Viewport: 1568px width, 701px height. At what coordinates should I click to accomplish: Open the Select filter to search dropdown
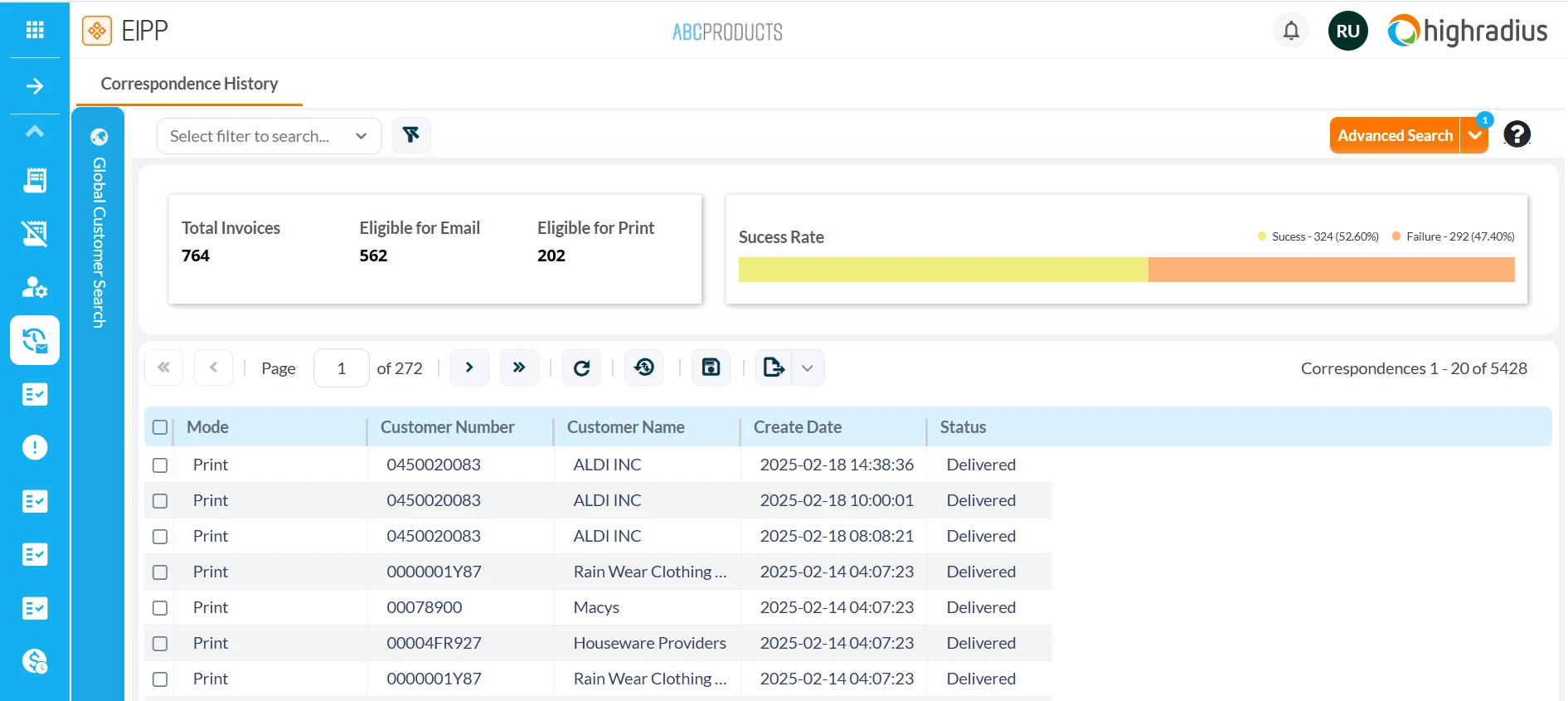click(x=269, y=136)
